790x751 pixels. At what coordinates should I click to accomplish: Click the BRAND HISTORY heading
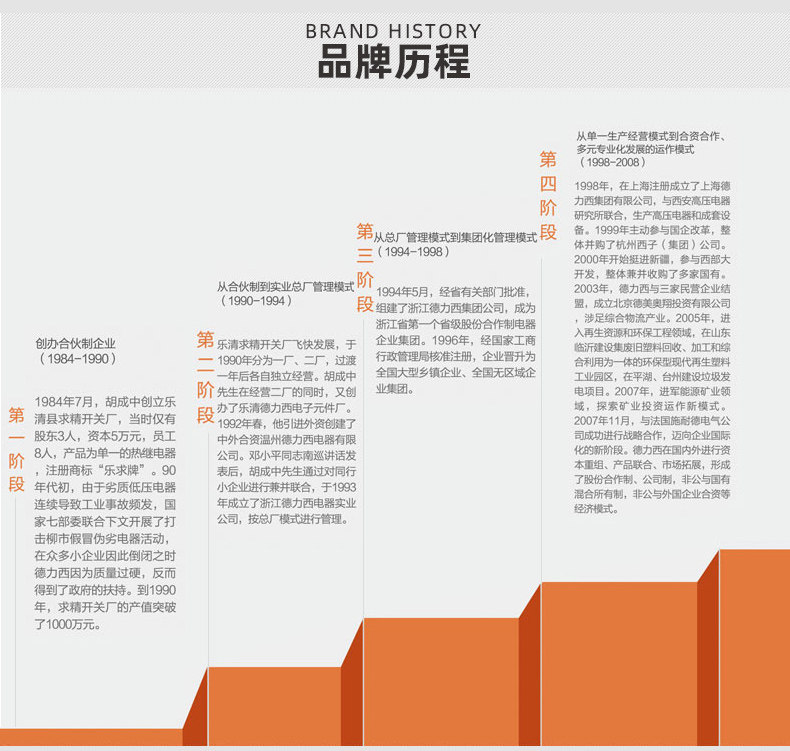pos(393,31)
